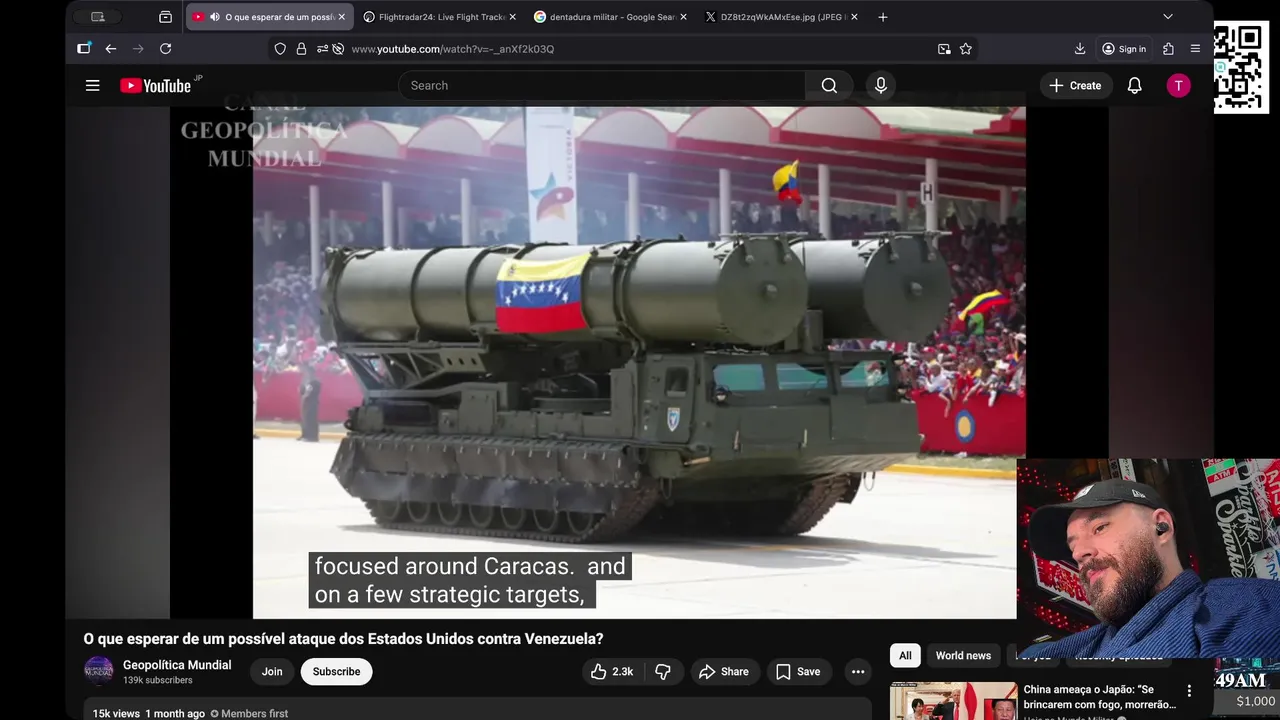Click the '139k subscribers' text

pos(157,680)
